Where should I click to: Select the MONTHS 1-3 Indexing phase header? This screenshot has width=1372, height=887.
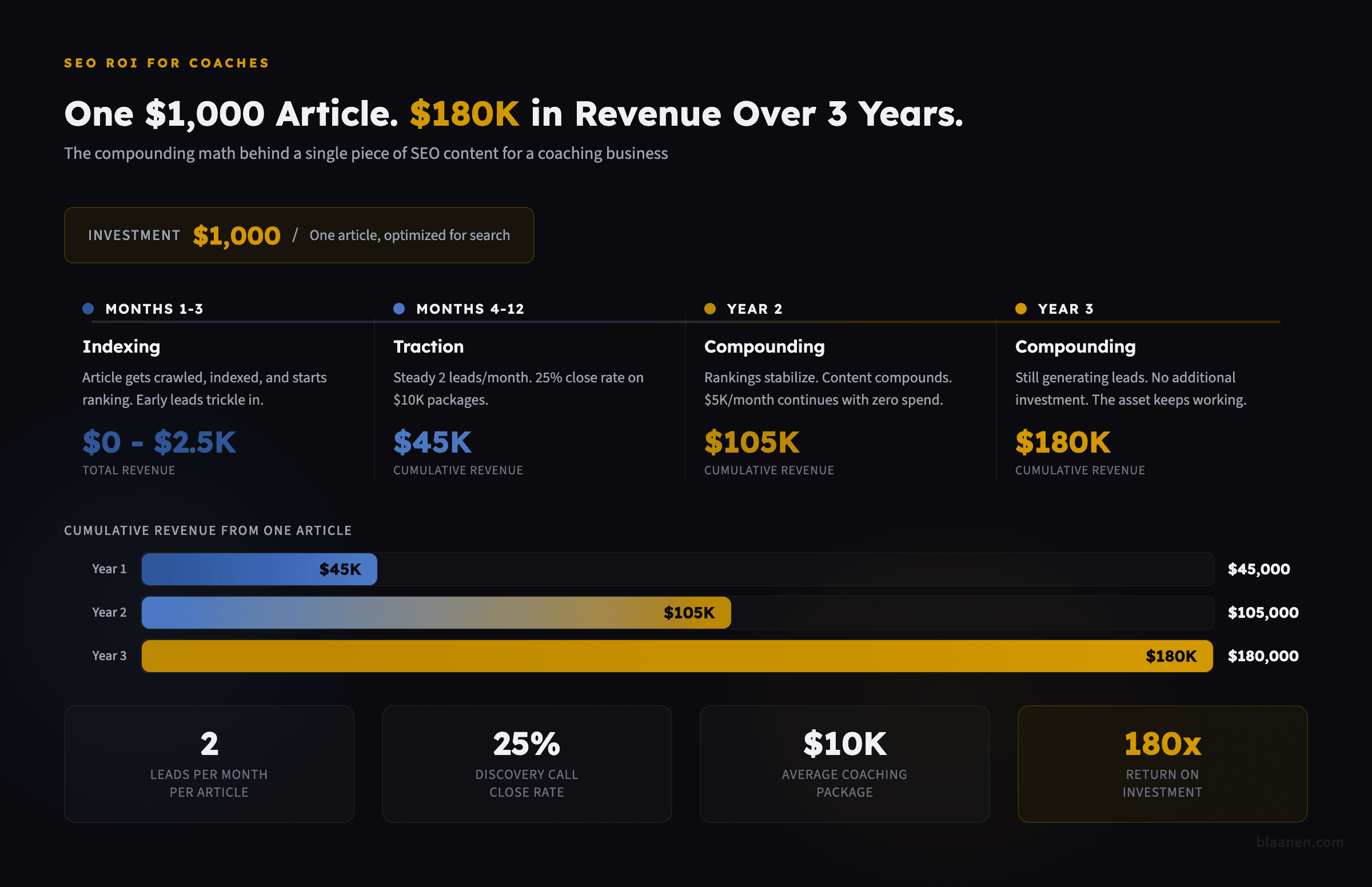121,346
